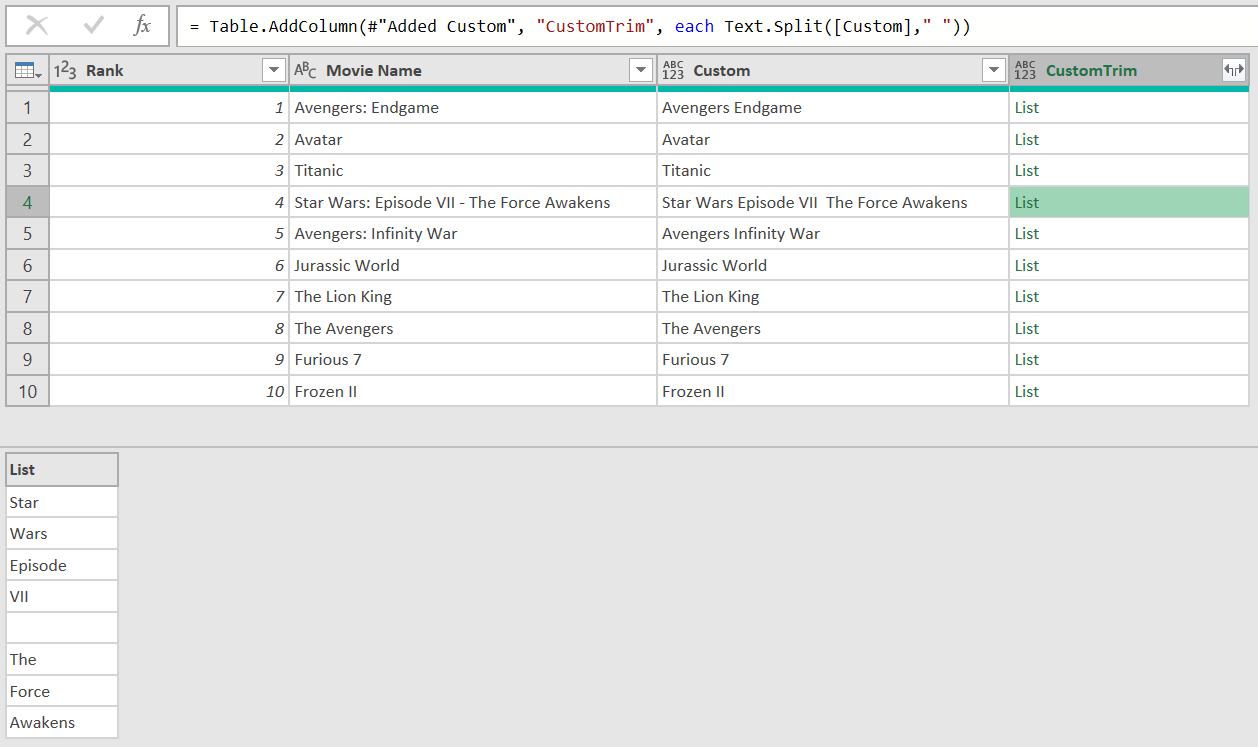Click the List link in the Avengers Endgame row

click(x=1026, y=107)
